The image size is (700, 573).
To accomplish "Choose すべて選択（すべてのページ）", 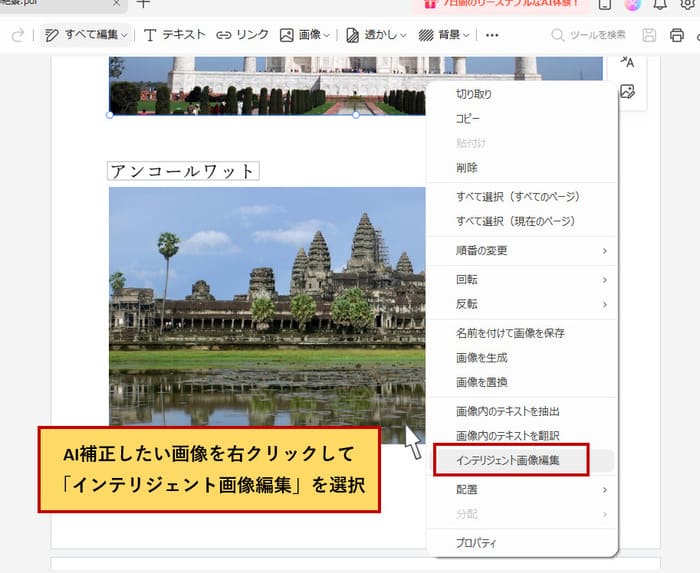I will point(522,197).
